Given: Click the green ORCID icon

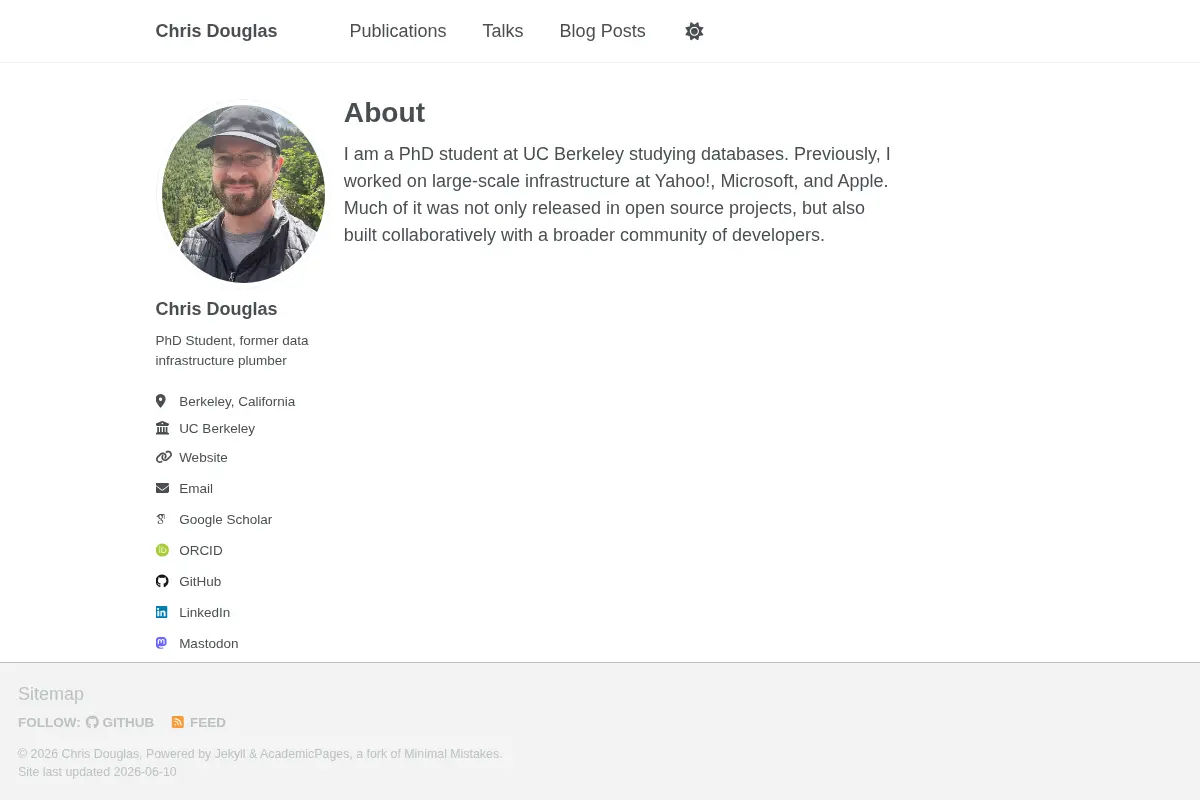Looking at the screenshot, I should point(162,550).
